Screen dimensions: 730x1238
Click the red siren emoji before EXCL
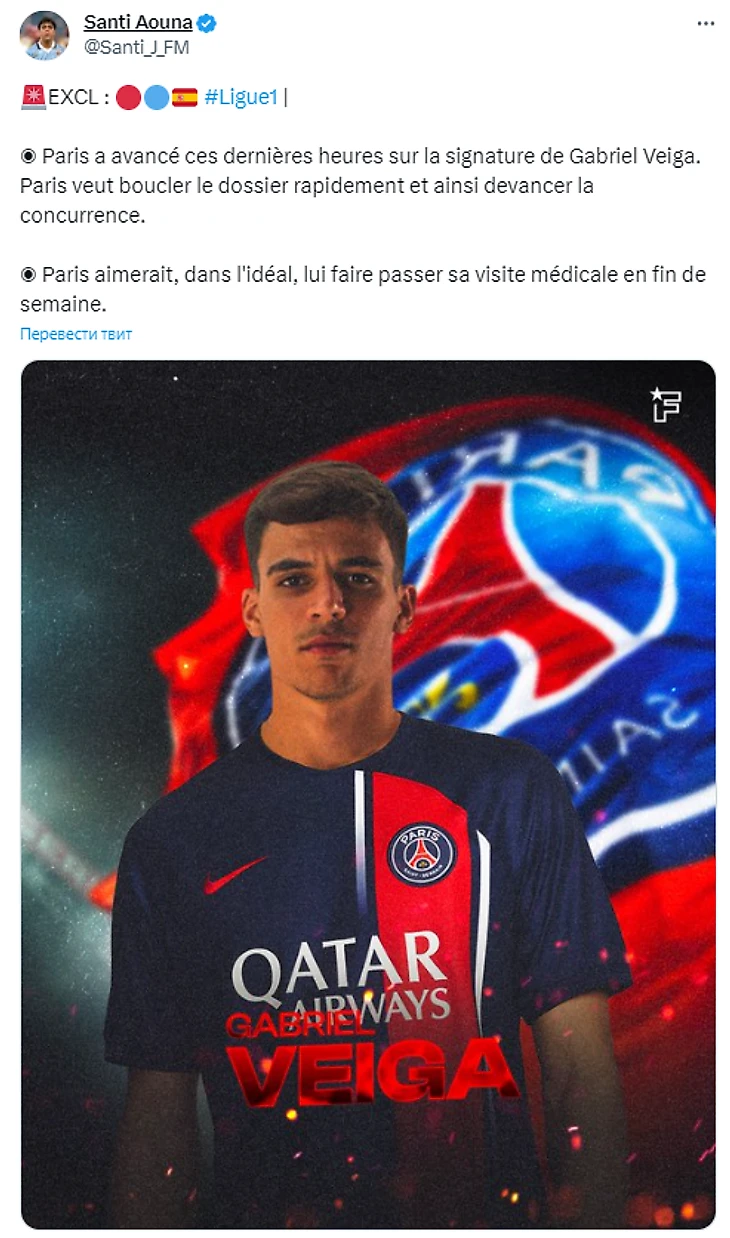pos(33,97)
